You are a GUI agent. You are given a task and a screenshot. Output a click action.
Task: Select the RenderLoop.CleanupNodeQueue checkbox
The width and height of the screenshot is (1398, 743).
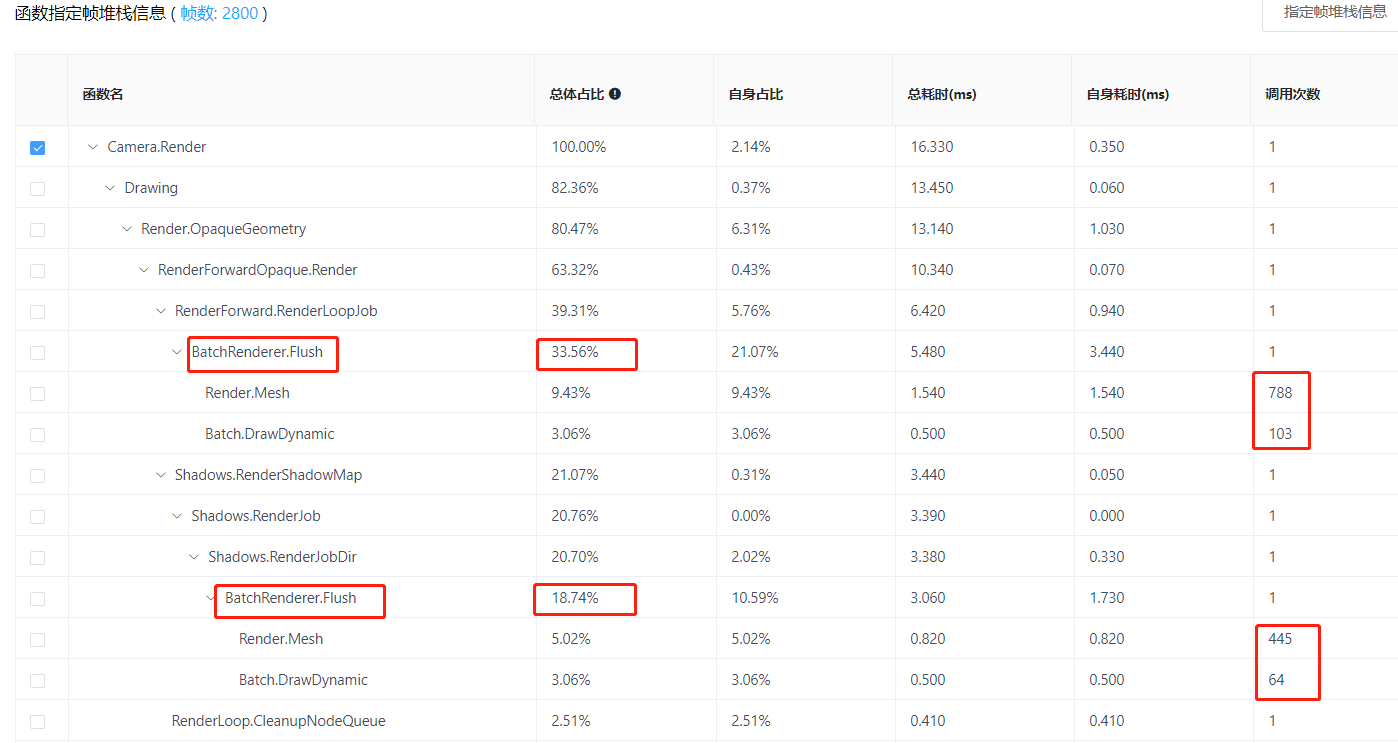pyautogui.click(x=38, y=722)
